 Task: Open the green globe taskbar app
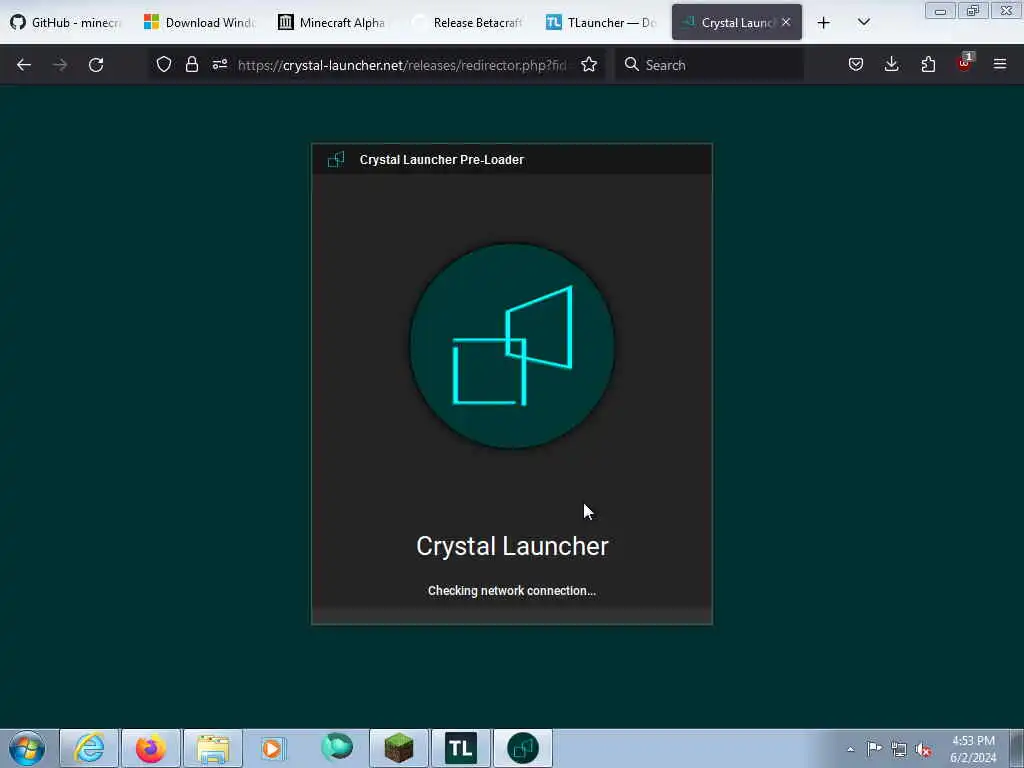pyautogui.click(x=337, y=748)
